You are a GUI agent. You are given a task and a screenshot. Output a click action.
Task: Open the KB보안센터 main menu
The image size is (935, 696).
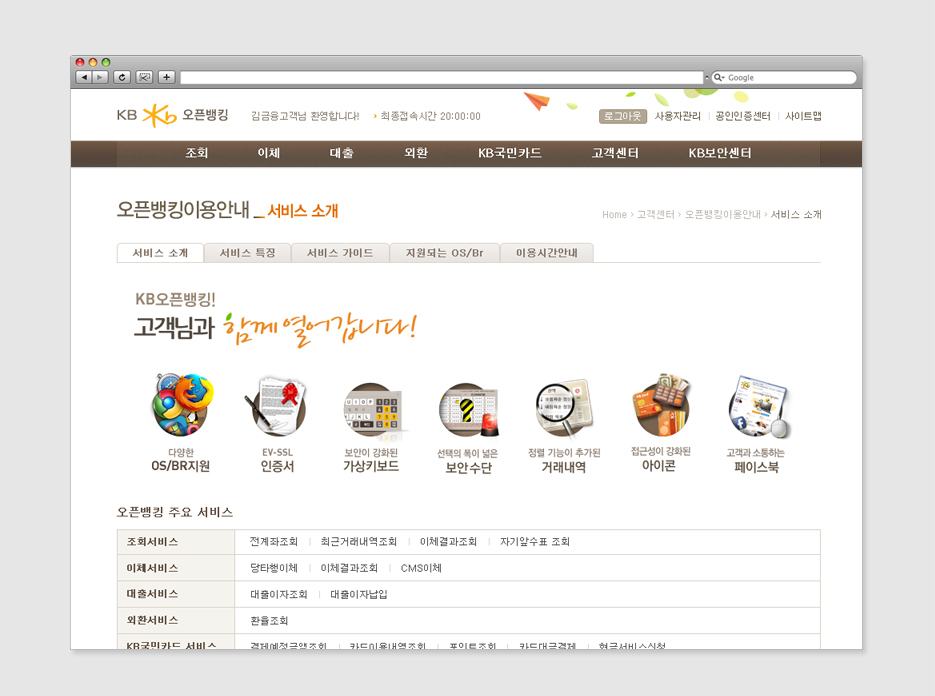click(720, 153)
